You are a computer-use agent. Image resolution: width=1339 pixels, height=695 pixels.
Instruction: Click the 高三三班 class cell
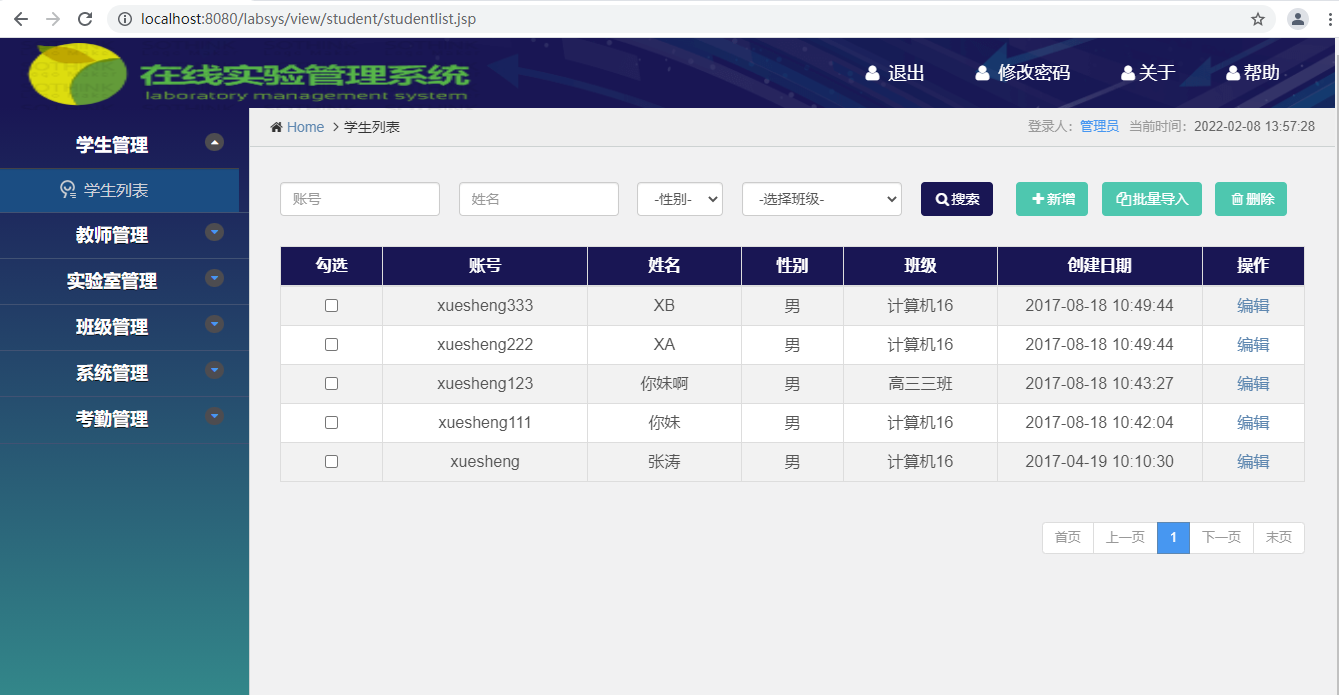[x=920, y=384]
